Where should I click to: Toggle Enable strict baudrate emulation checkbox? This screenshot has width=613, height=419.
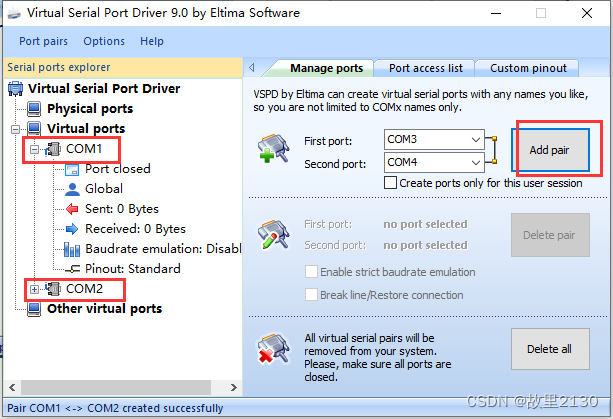pyautogui.click(x=311, y=272)
